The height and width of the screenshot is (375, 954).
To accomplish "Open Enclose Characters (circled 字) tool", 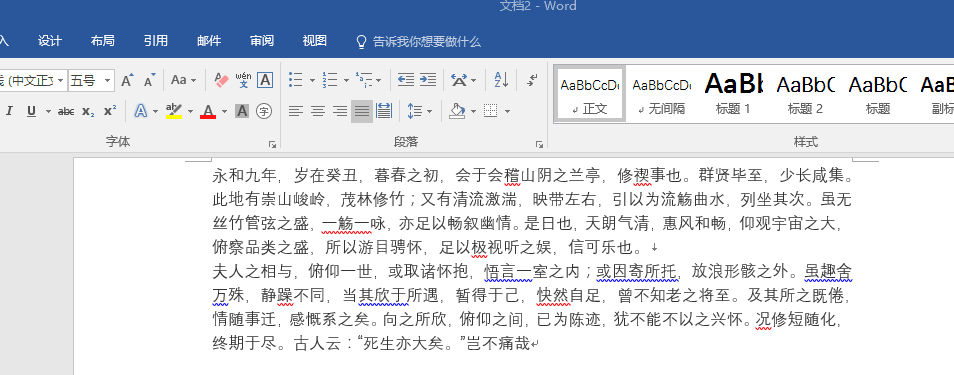I will (x=263, y=111).
